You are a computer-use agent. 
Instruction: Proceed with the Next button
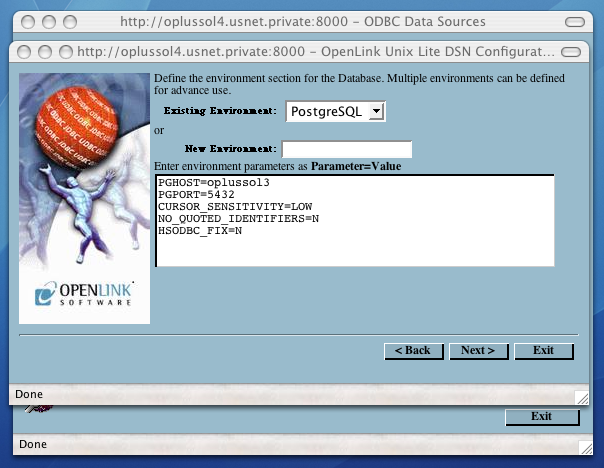(478, 351)
